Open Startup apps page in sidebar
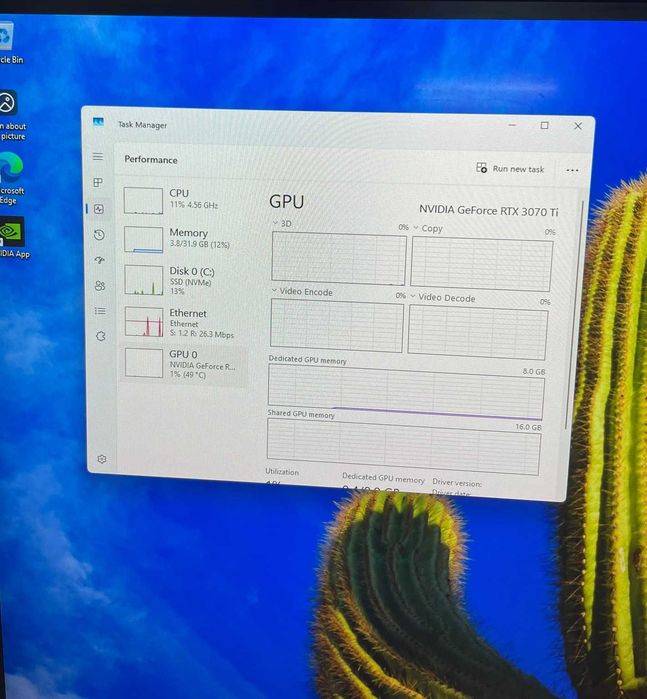Image resolution: width=647 pixels, height=699 pixels. (99, 260)
